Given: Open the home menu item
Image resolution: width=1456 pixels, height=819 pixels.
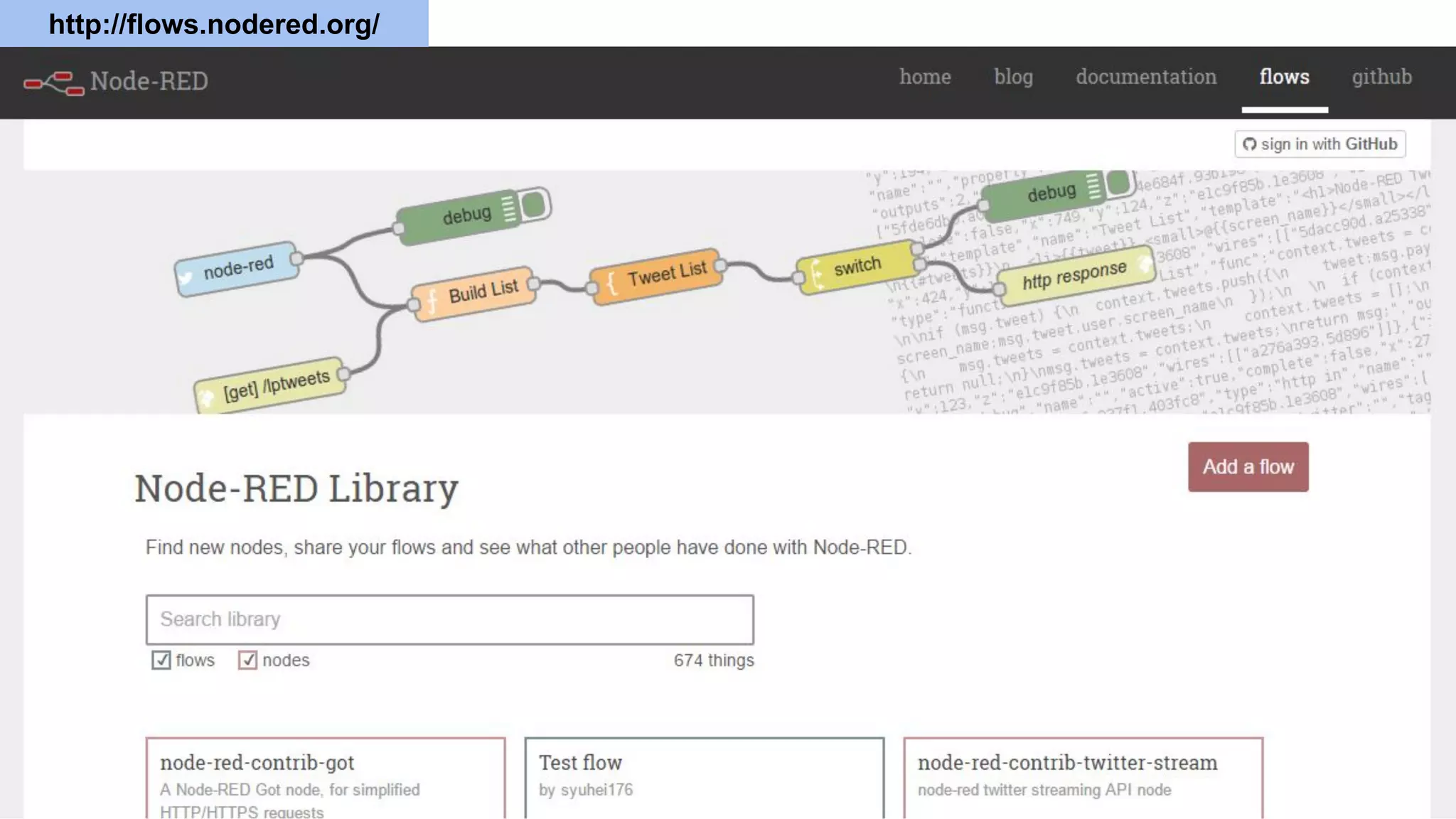Looking at the screenshot, I should click(925, 77).
